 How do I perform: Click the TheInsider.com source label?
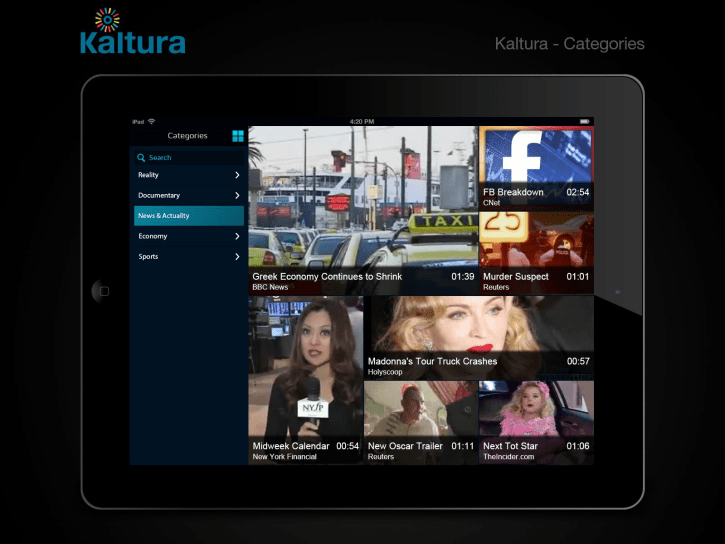pos(509,457)
